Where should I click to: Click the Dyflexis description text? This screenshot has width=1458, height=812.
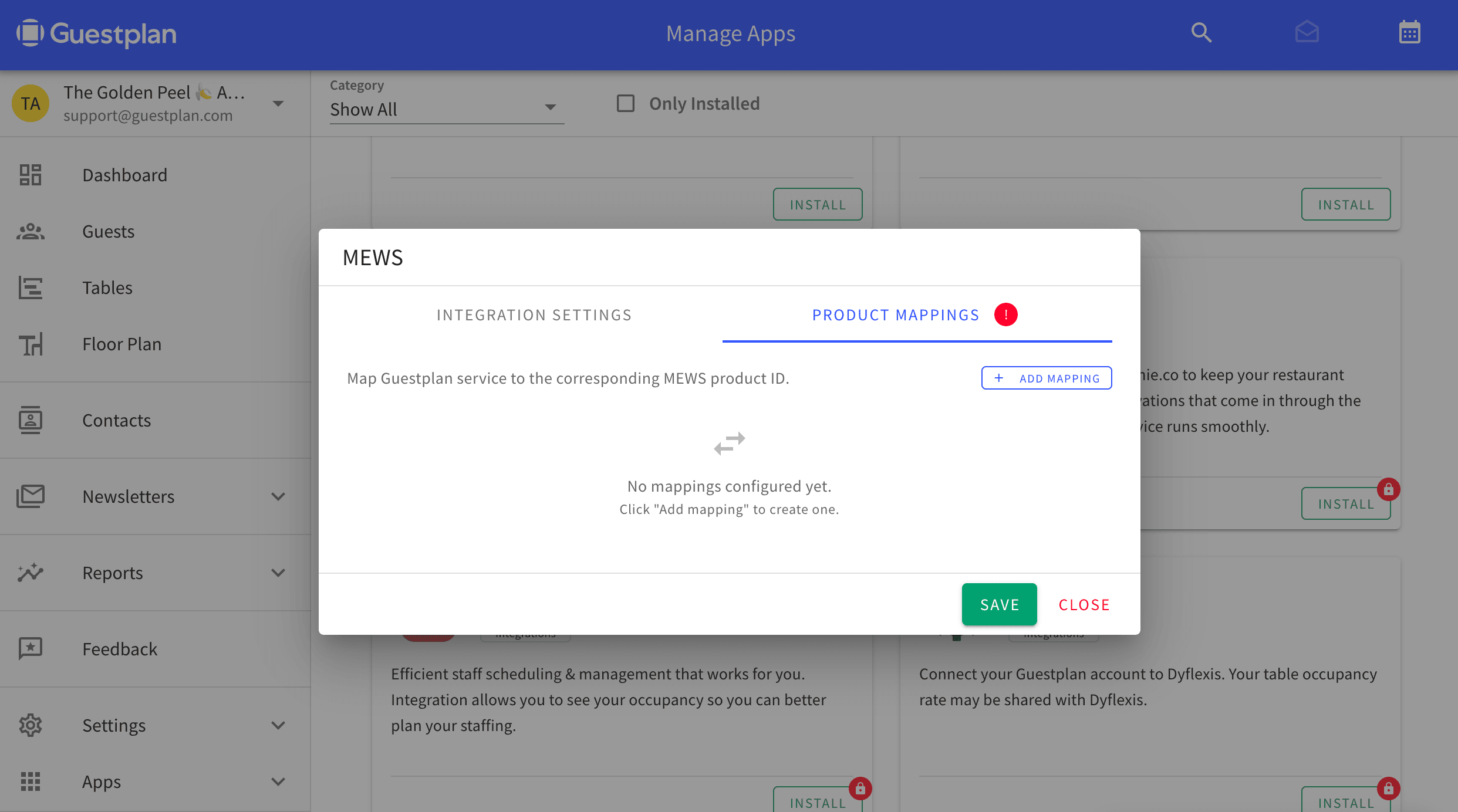pyautogui.click(x=1148, y=686)
